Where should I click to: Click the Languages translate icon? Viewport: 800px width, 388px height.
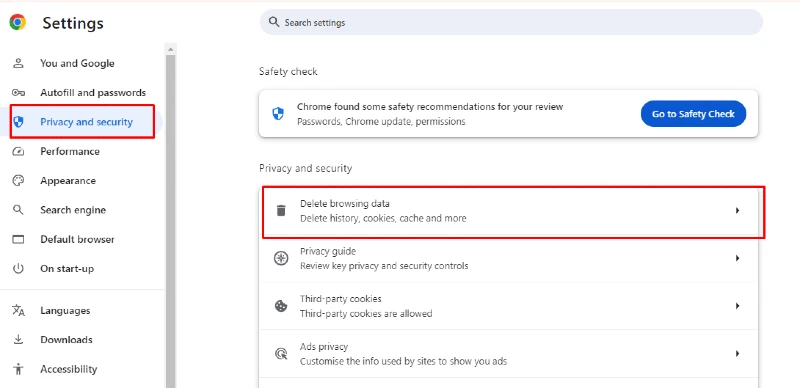pos(18,310)
